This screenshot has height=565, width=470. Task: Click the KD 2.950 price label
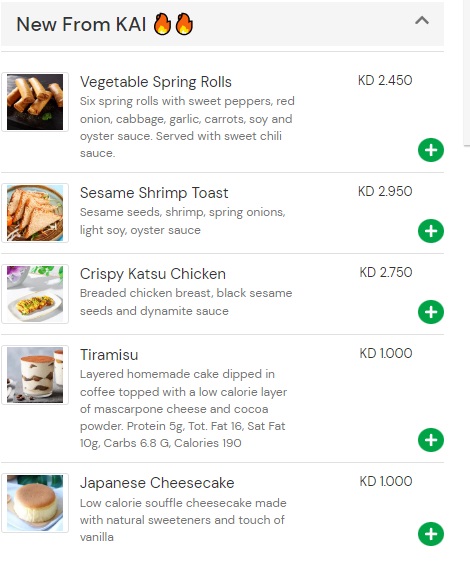pyautogui.click(x=385, y=191)
